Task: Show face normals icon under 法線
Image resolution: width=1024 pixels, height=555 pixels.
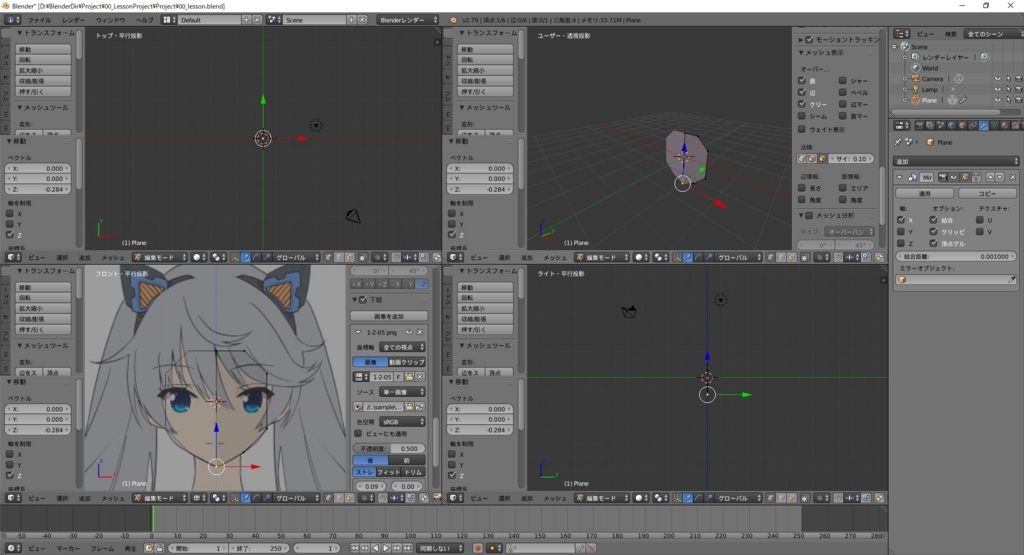Action: (x=822, y=159)
